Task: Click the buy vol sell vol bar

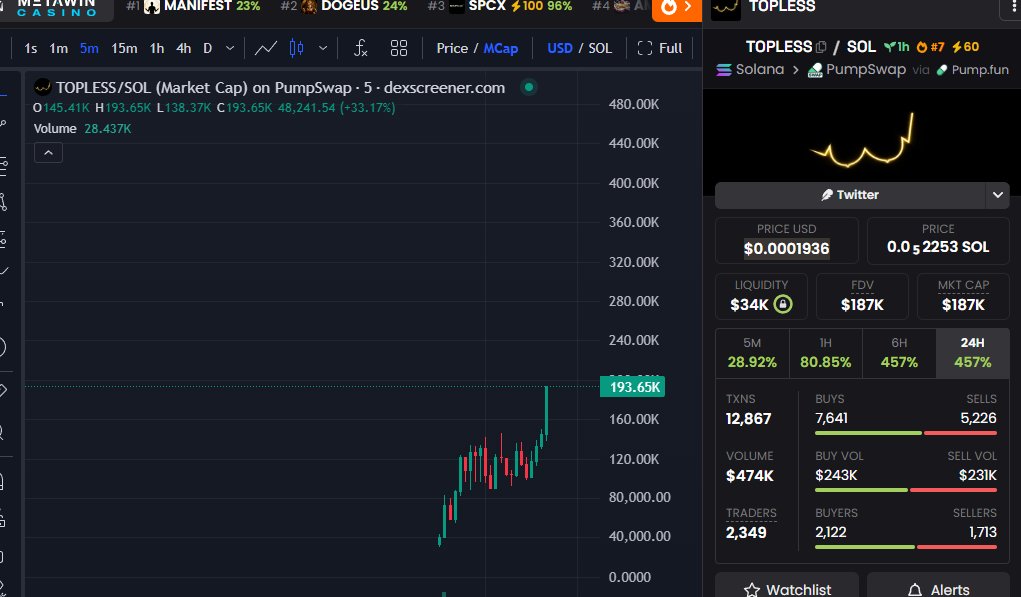Action: (906, 490)
